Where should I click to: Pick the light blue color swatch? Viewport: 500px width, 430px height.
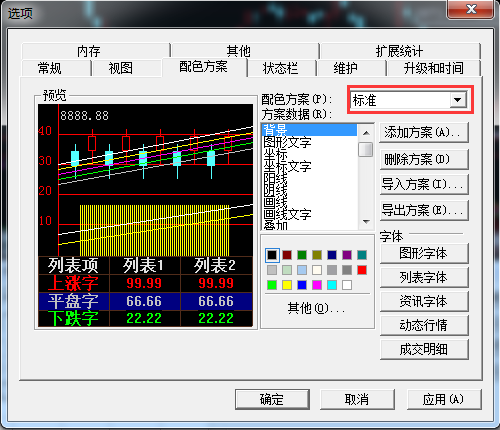coord(302,270)
